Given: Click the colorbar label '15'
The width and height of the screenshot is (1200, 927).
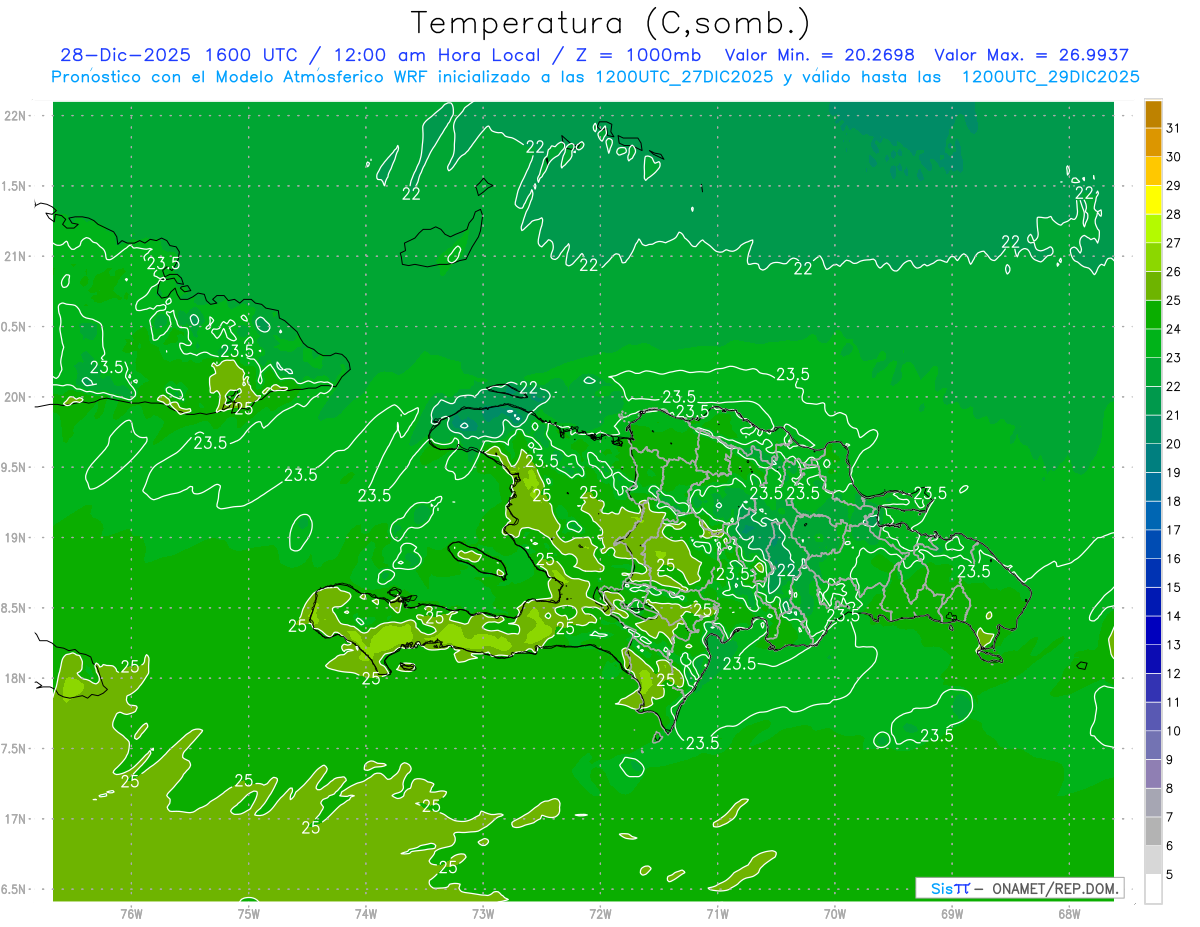Looking at the screenshot, I should (1174, 587).
